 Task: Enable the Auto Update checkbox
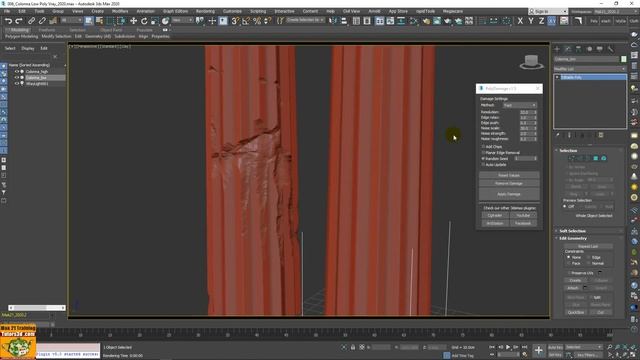point(483,164)
